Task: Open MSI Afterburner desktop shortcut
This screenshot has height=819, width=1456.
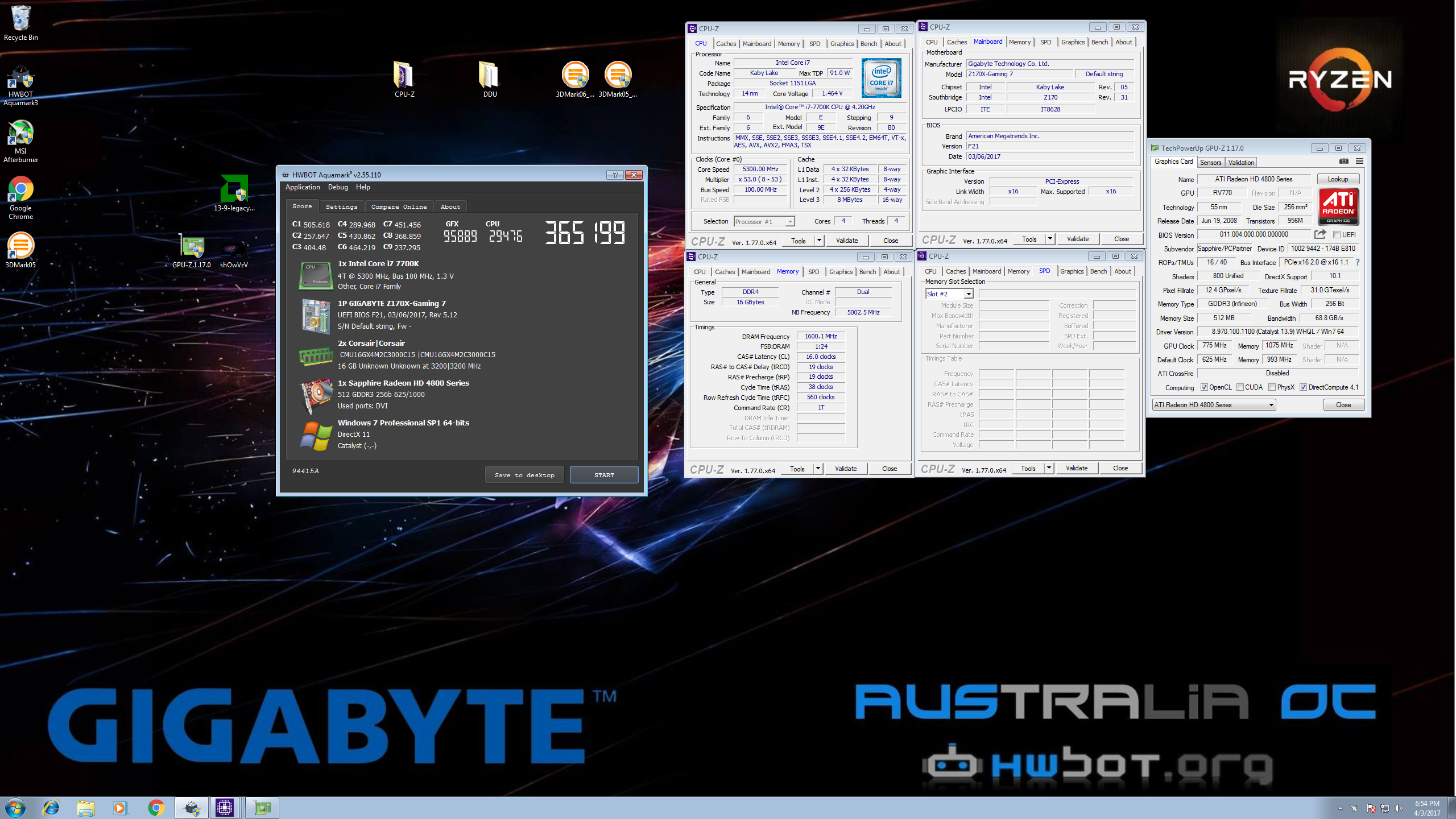Action: click(21, 142)
